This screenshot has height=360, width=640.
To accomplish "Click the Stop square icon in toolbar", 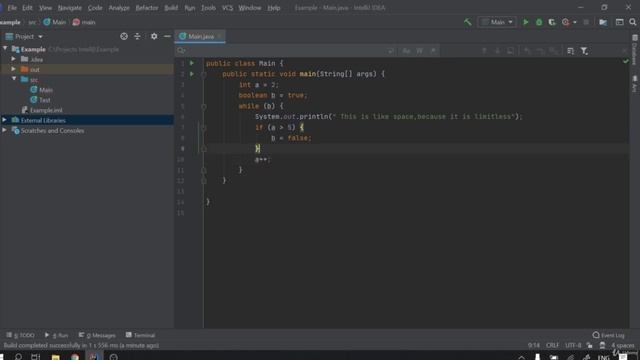I will (586, 22).
